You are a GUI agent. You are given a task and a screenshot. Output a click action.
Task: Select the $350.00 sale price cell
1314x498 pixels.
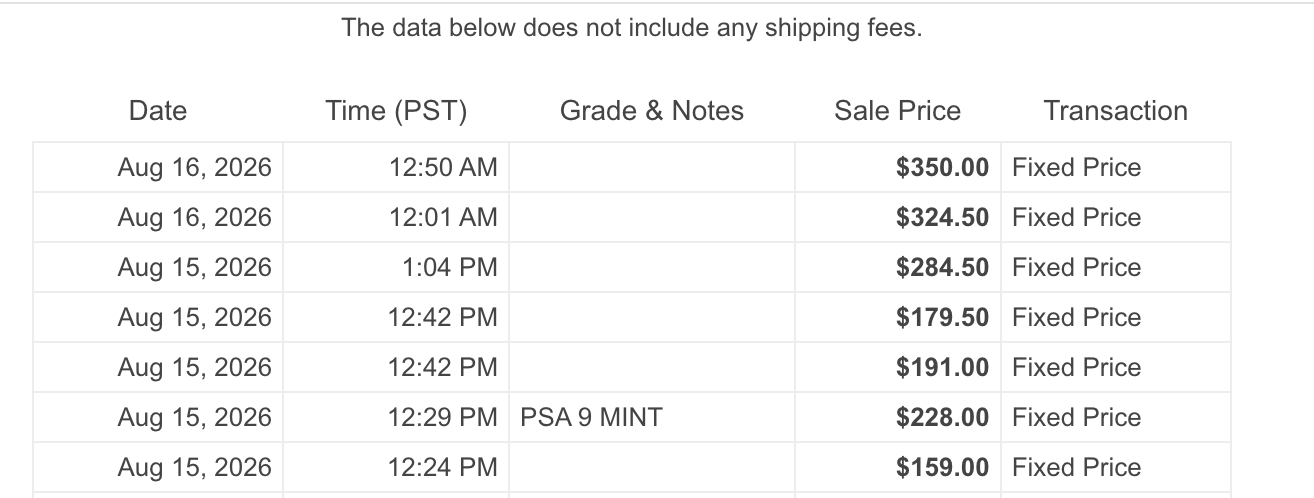click(x=898, y=167)
